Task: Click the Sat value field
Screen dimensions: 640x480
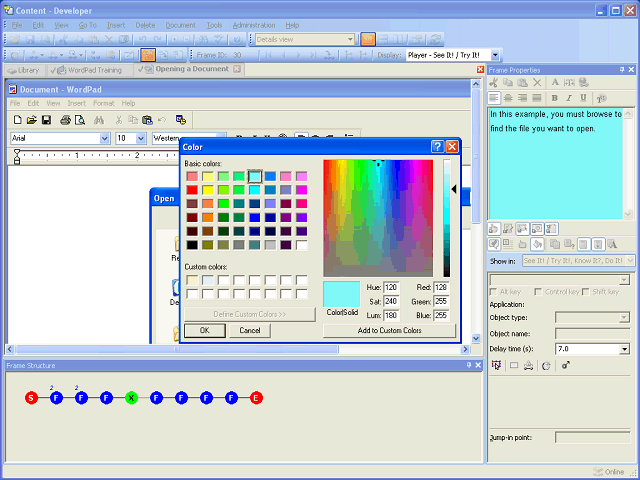Action: [391, 301]
